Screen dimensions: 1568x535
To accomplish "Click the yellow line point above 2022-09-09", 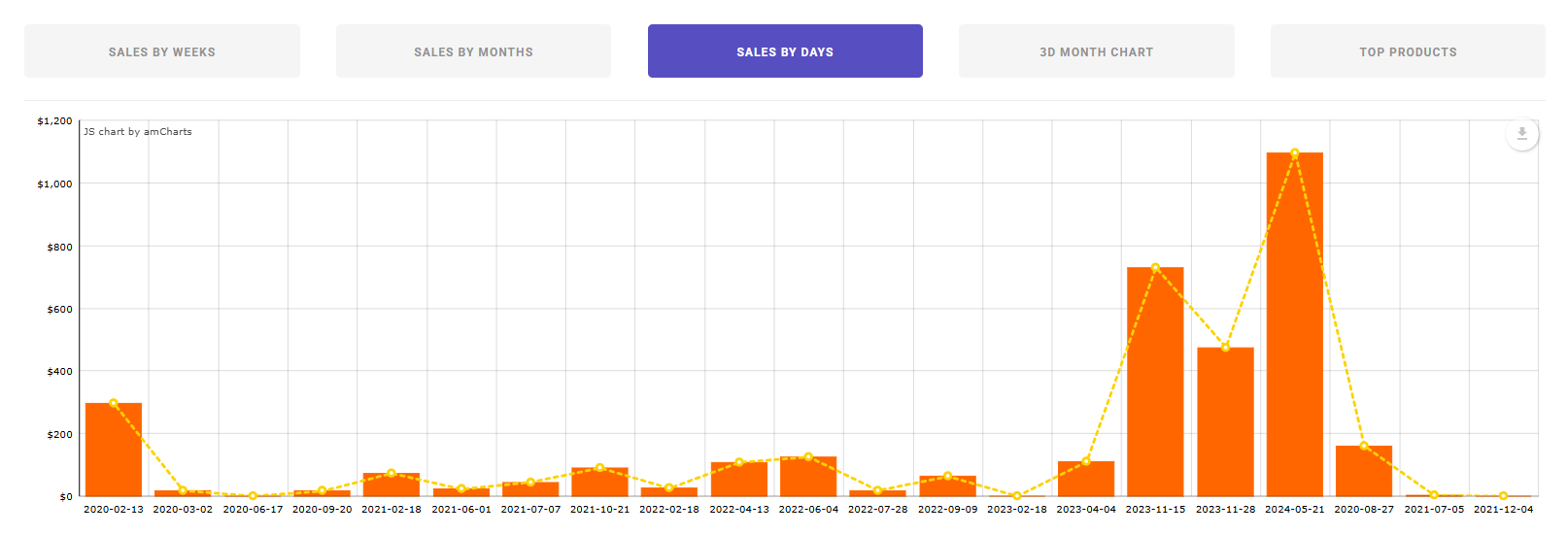I will coord(948,476).
